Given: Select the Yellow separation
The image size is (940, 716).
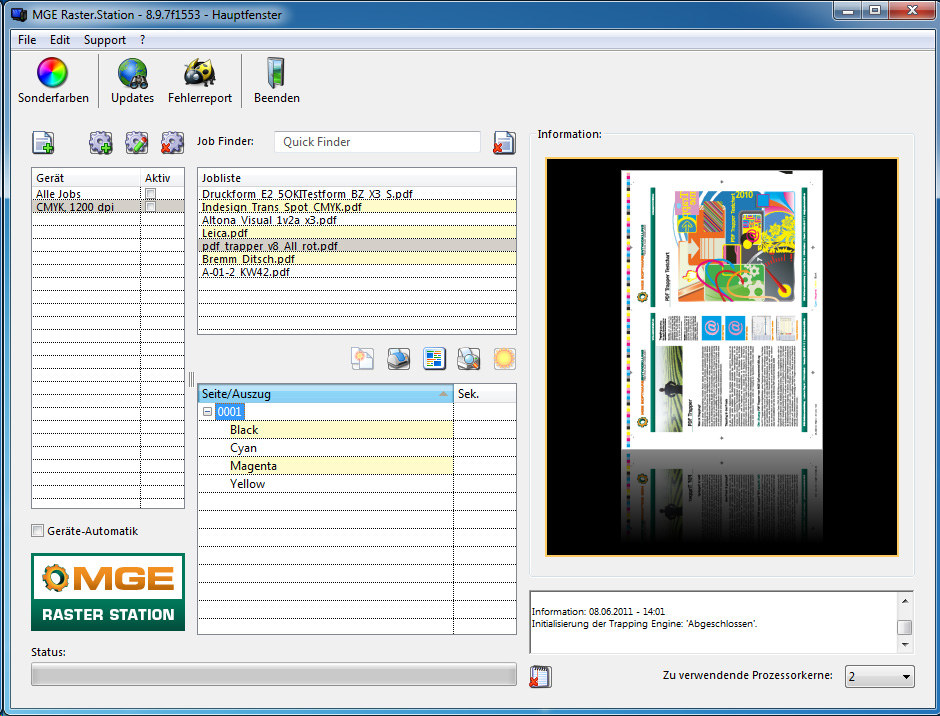Looking at the screenshot, I should pyautogui.click(x=247, y=484).
